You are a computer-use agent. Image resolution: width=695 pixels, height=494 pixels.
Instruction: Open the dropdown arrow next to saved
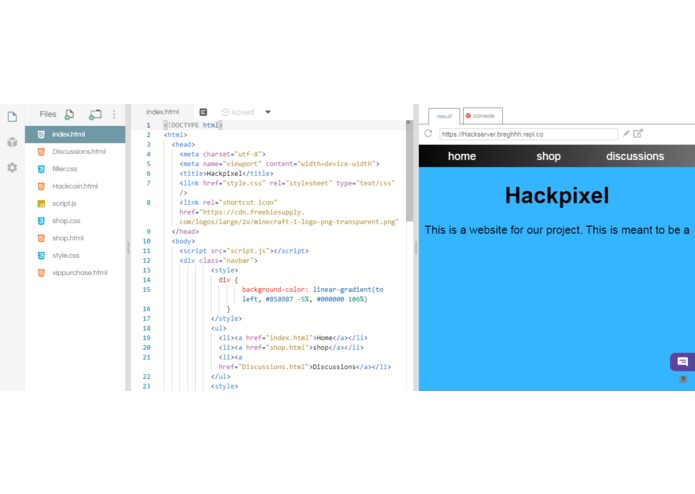(x=268, y=112)
